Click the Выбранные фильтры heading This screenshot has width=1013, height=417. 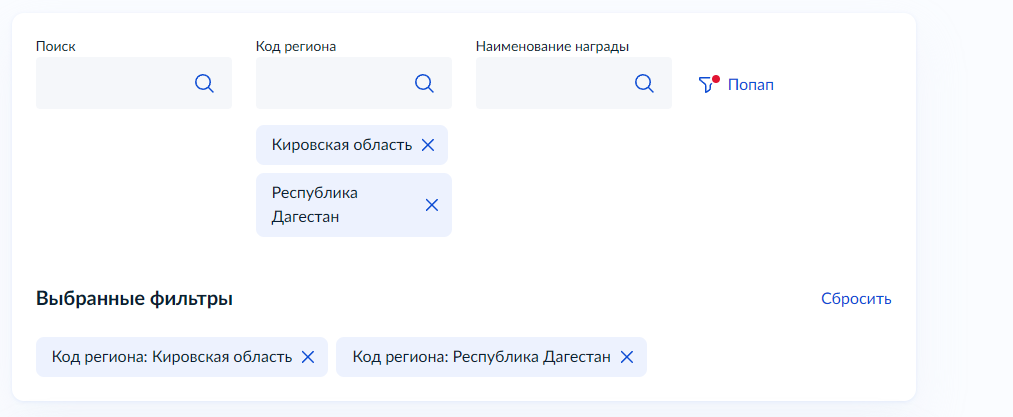pyautogui.click(x=134, y=298)
